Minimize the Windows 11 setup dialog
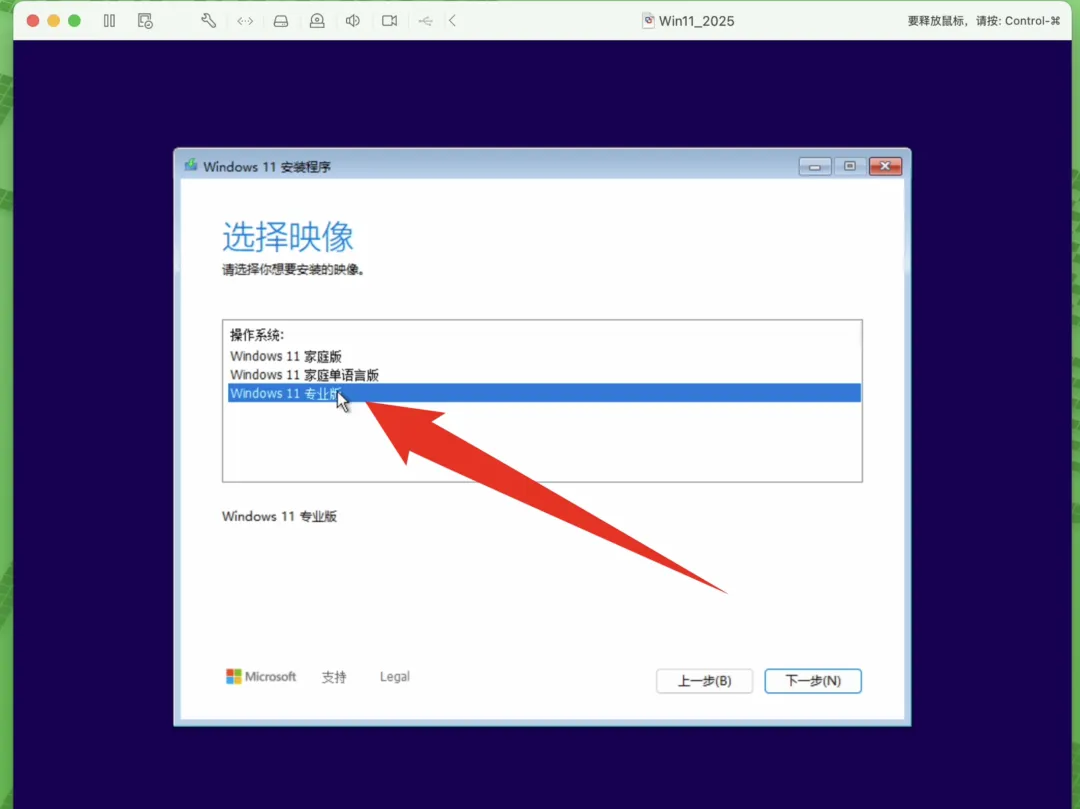The image size is (1080, 809). pos(815,166)
